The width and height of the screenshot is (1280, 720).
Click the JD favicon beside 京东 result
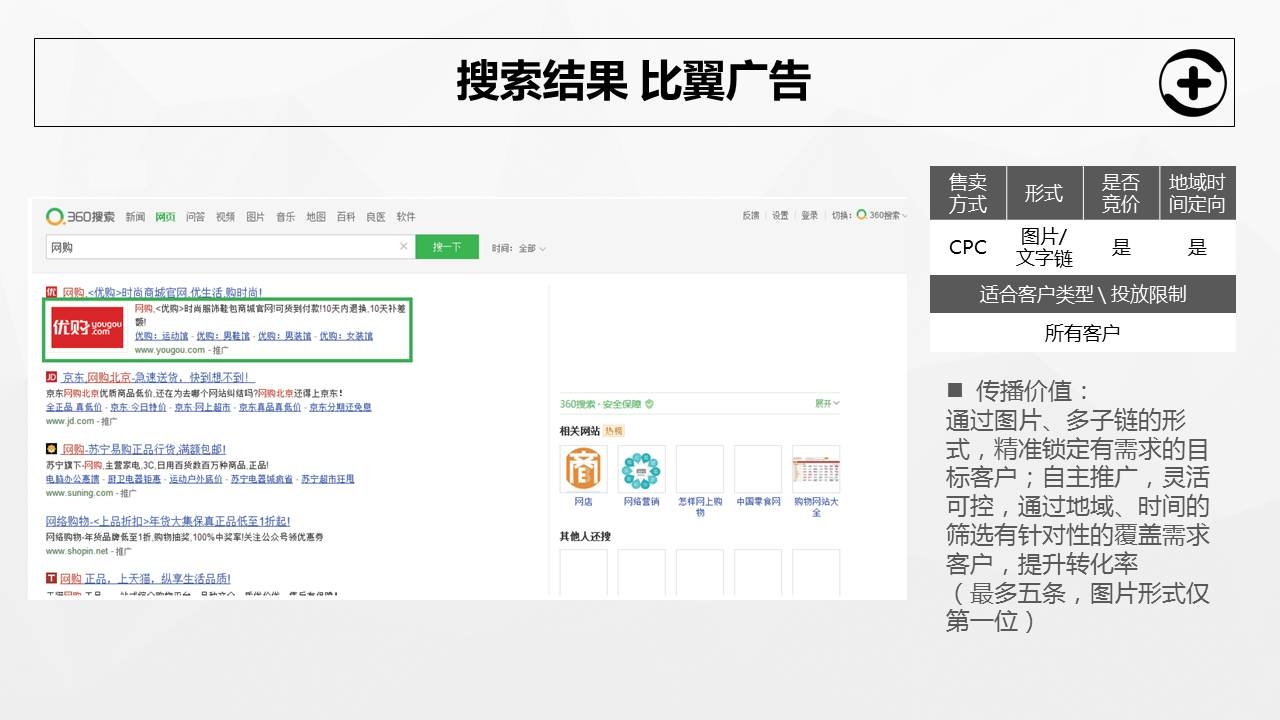[51, 377]
